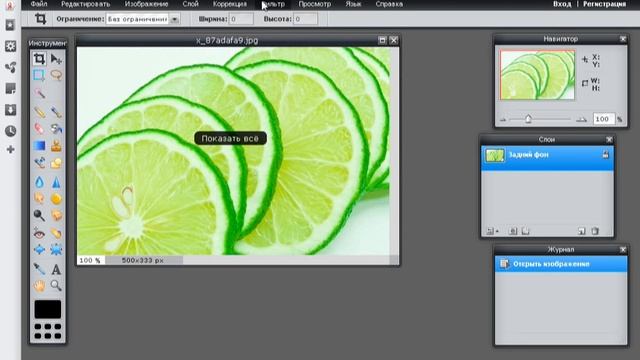
Task: Click the Высота height input field
Action: click(x=305, y=19)
